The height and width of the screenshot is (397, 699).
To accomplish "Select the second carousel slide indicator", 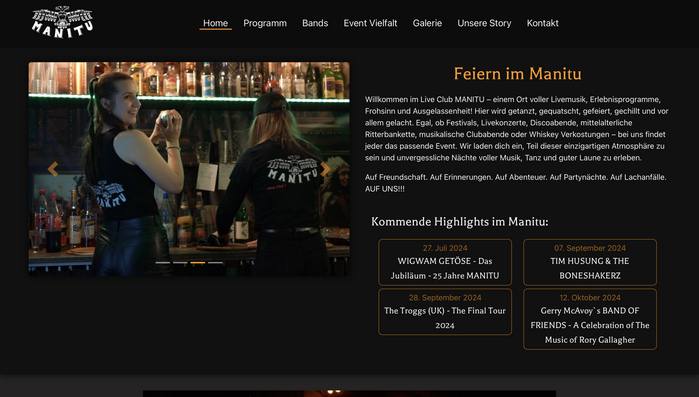I will (x=180, y=262).
